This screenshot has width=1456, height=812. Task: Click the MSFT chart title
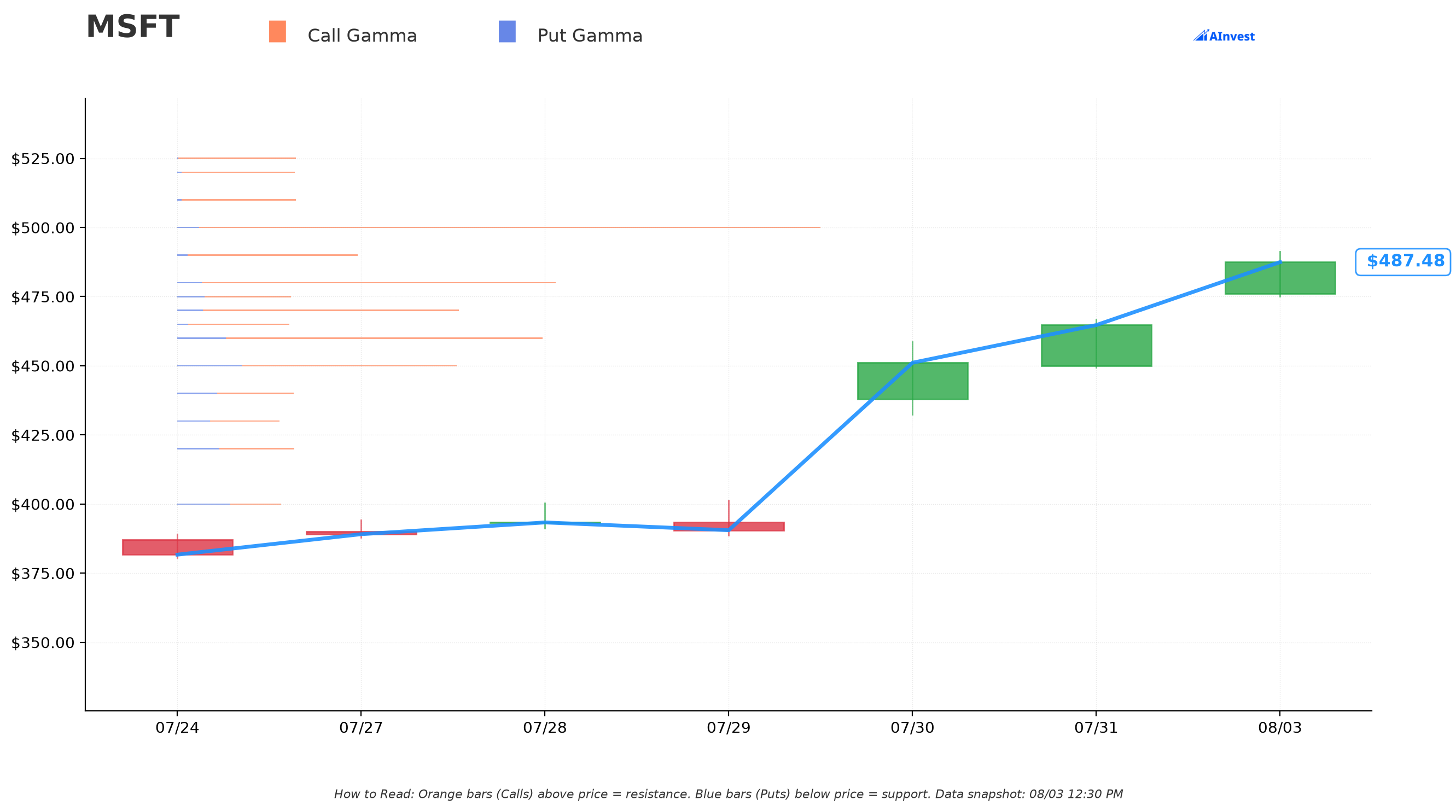[133, 27]
